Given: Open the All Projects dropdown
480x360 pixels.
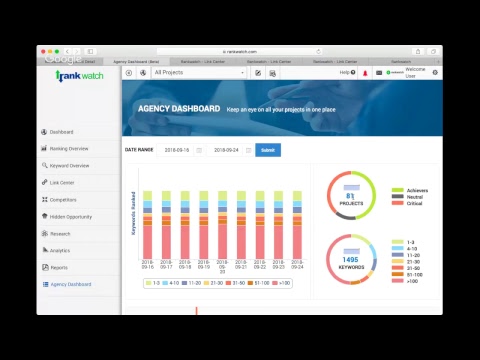Looking at the screenshot, I should point(199,72).
